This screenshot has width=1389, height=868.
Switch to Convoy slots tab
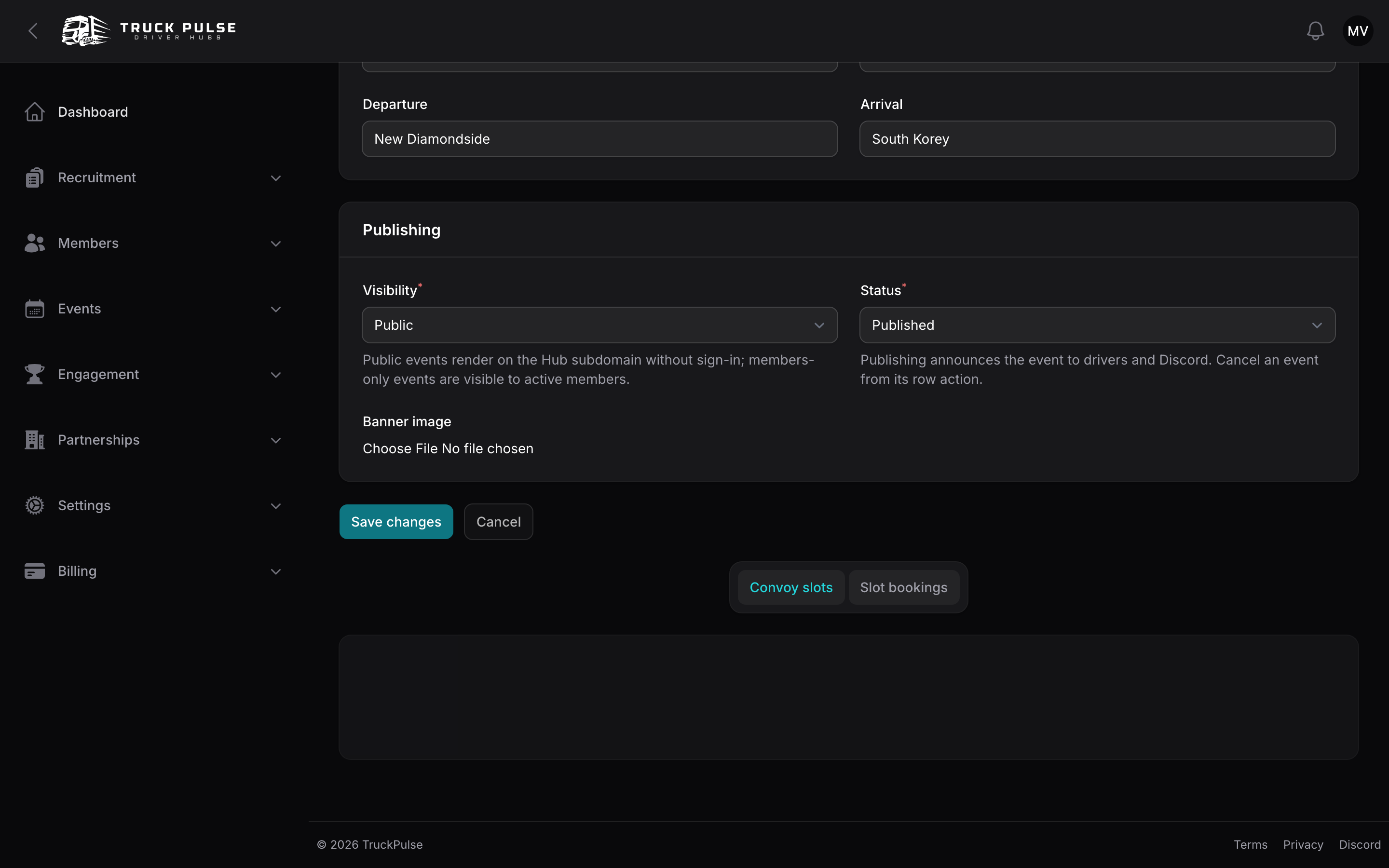(x=791, y=587)
